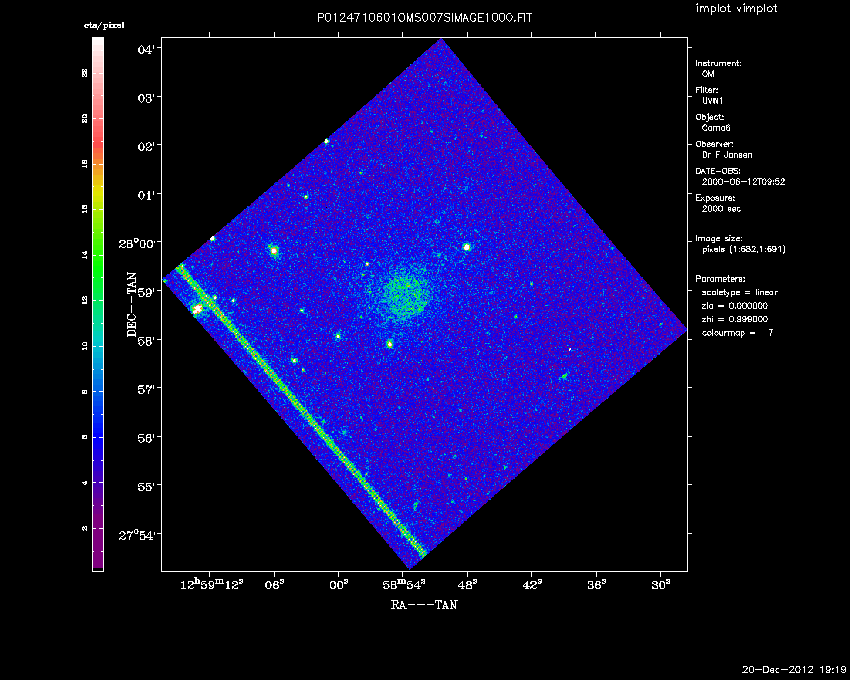Image resolution: width=850 pixels, height=680 pixels.
Task: Click the 'Image size:' label
Action: click(x=718, y=239)
